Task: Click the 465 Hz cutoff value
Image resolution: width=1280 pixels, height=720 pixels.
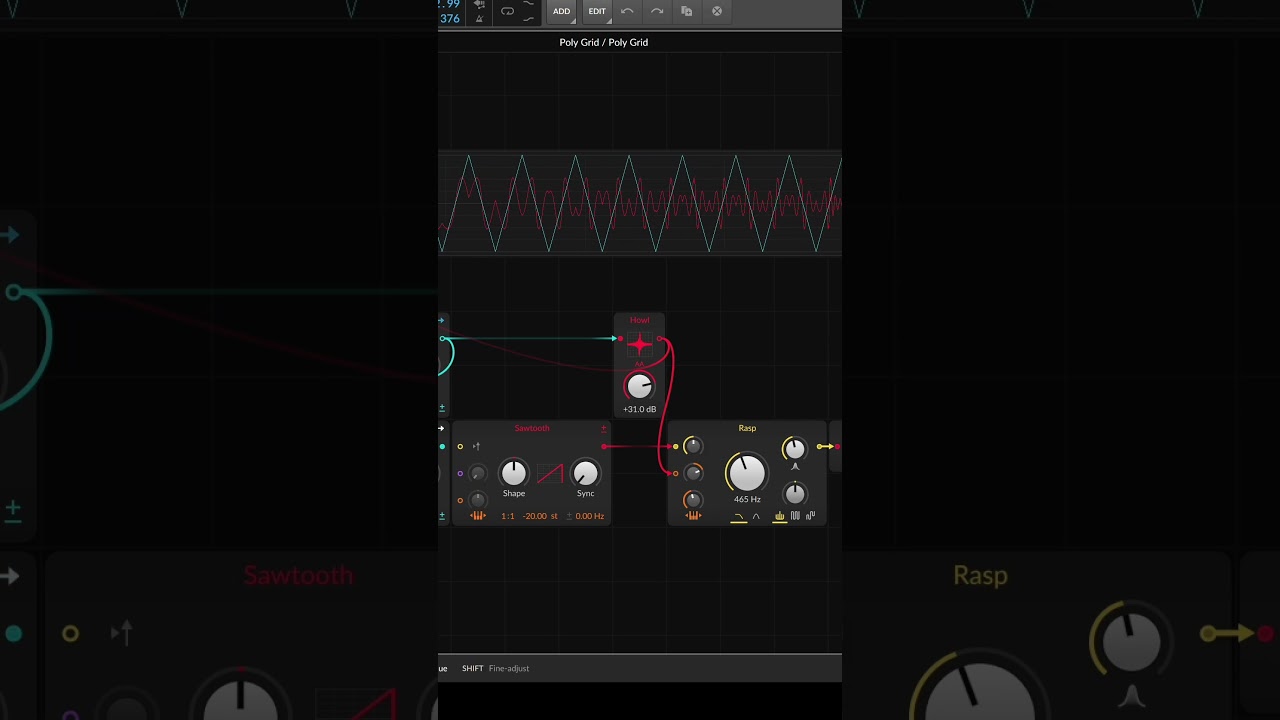Action: tap(747, 499)
